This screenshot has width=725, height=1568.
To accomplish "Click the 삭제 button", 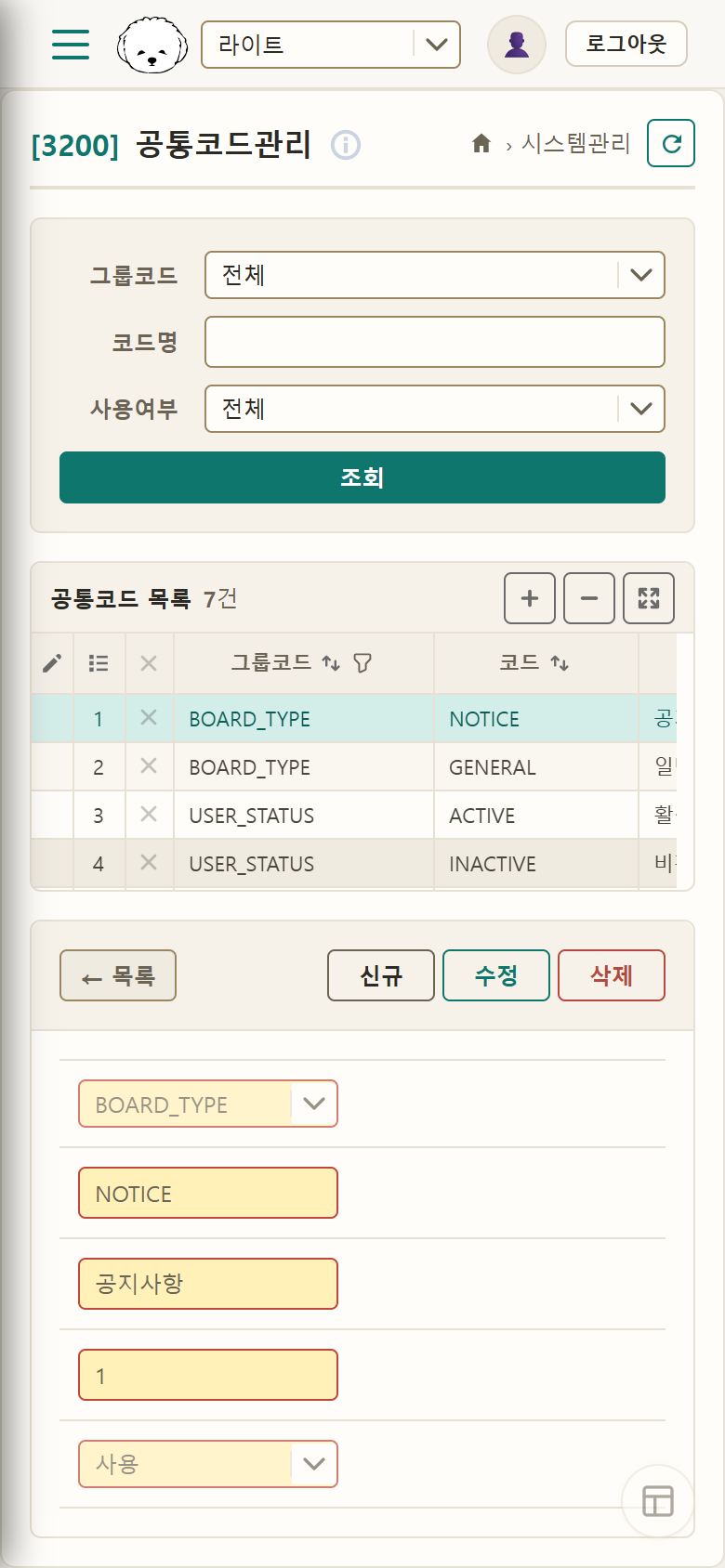I will [x=612, y=975].
